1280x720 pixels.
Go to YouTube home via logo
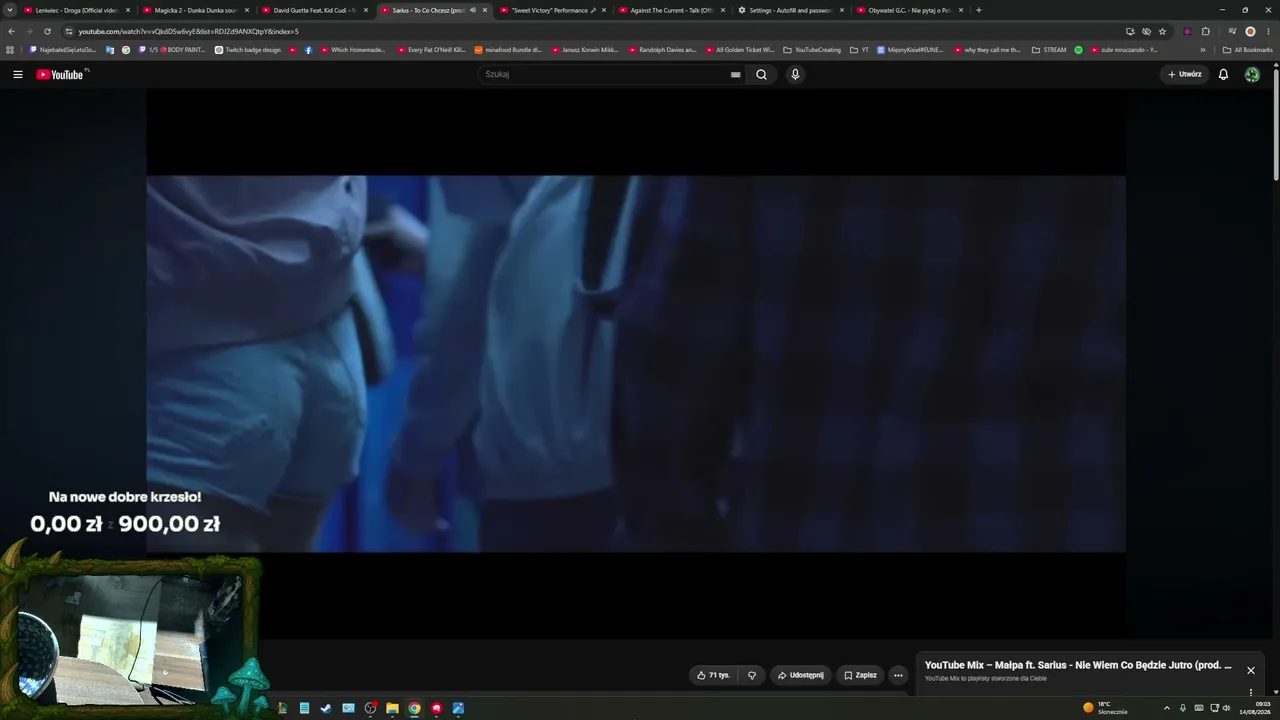point(62,74)
